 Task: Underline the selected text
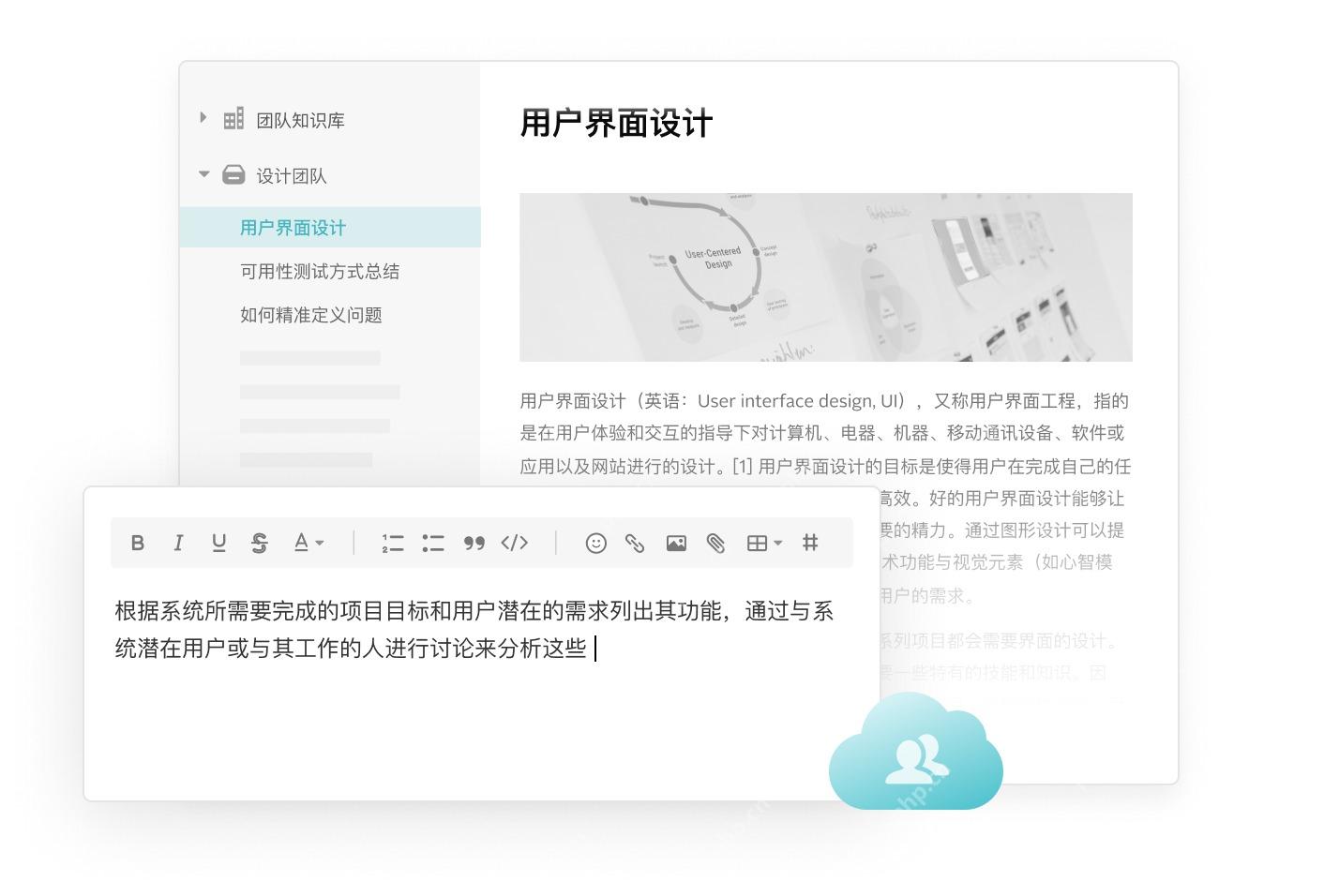[x=218, y=543]
